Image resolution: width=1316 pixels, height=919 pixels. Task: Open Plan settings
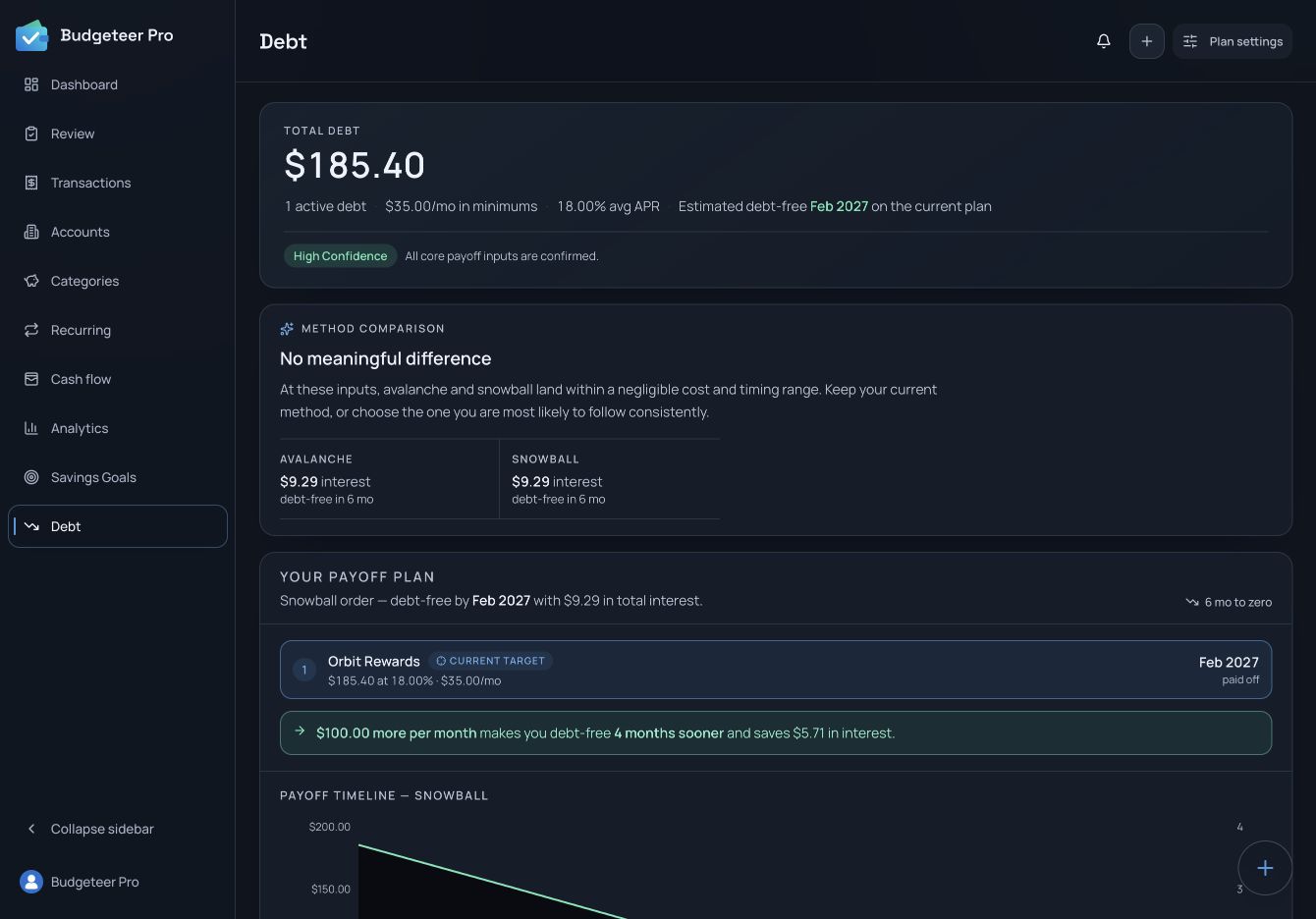pos(1233,41)
